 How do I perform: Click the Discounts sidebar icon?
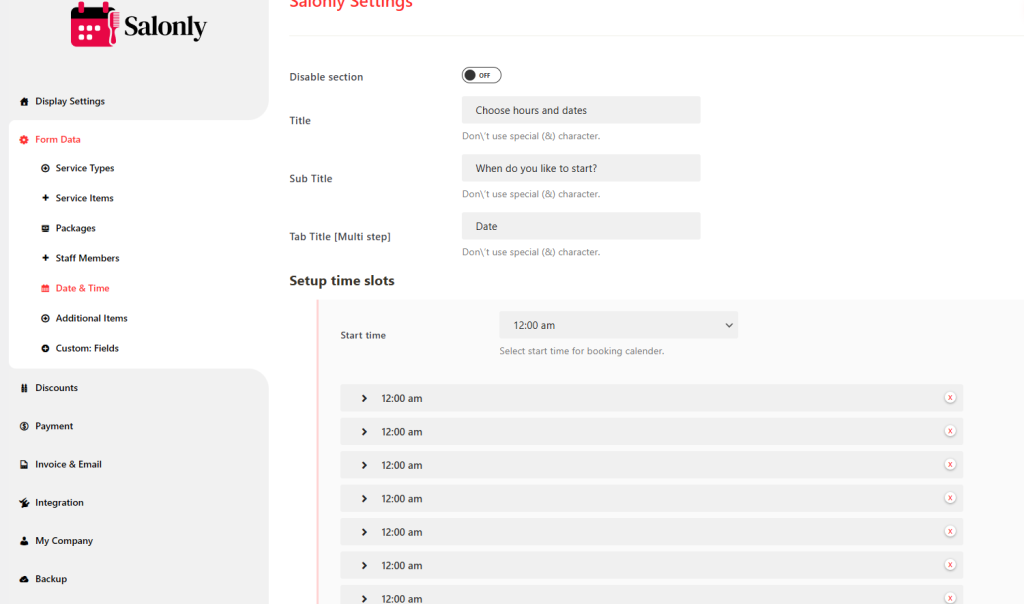point(24,388)
